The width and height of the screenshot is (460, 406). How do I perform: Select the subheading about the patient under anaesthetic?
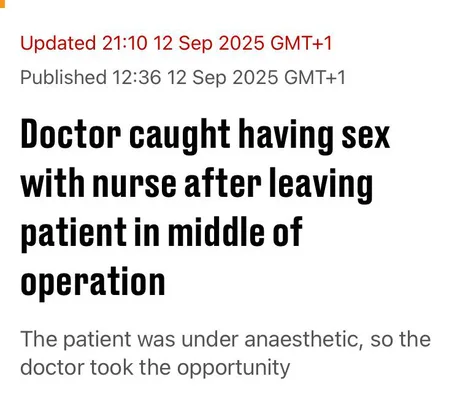coord(226,353)
